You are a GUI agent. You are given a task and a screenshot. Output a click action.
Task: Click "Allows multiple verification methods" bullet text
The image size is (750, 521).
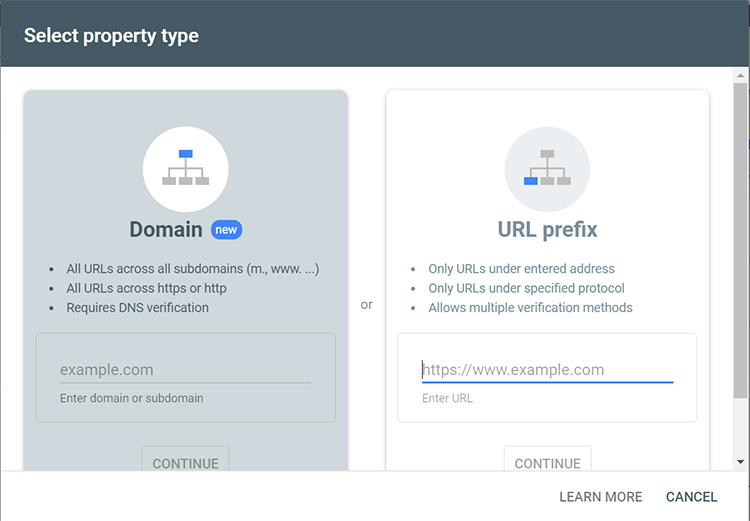530,308
